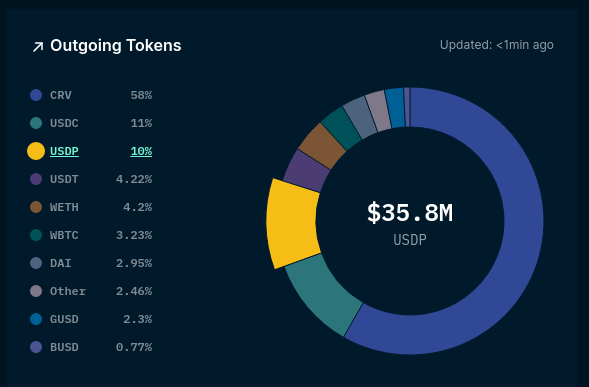Click the 58% value for CRV
The image size is (589, 387).
point(141,95)
